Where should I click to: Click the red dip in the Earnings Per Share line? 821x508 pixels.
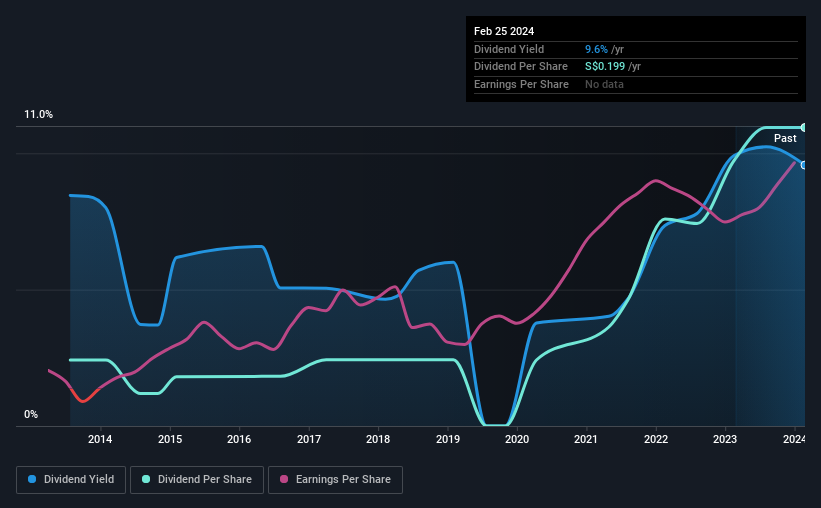tap(83, 399)
